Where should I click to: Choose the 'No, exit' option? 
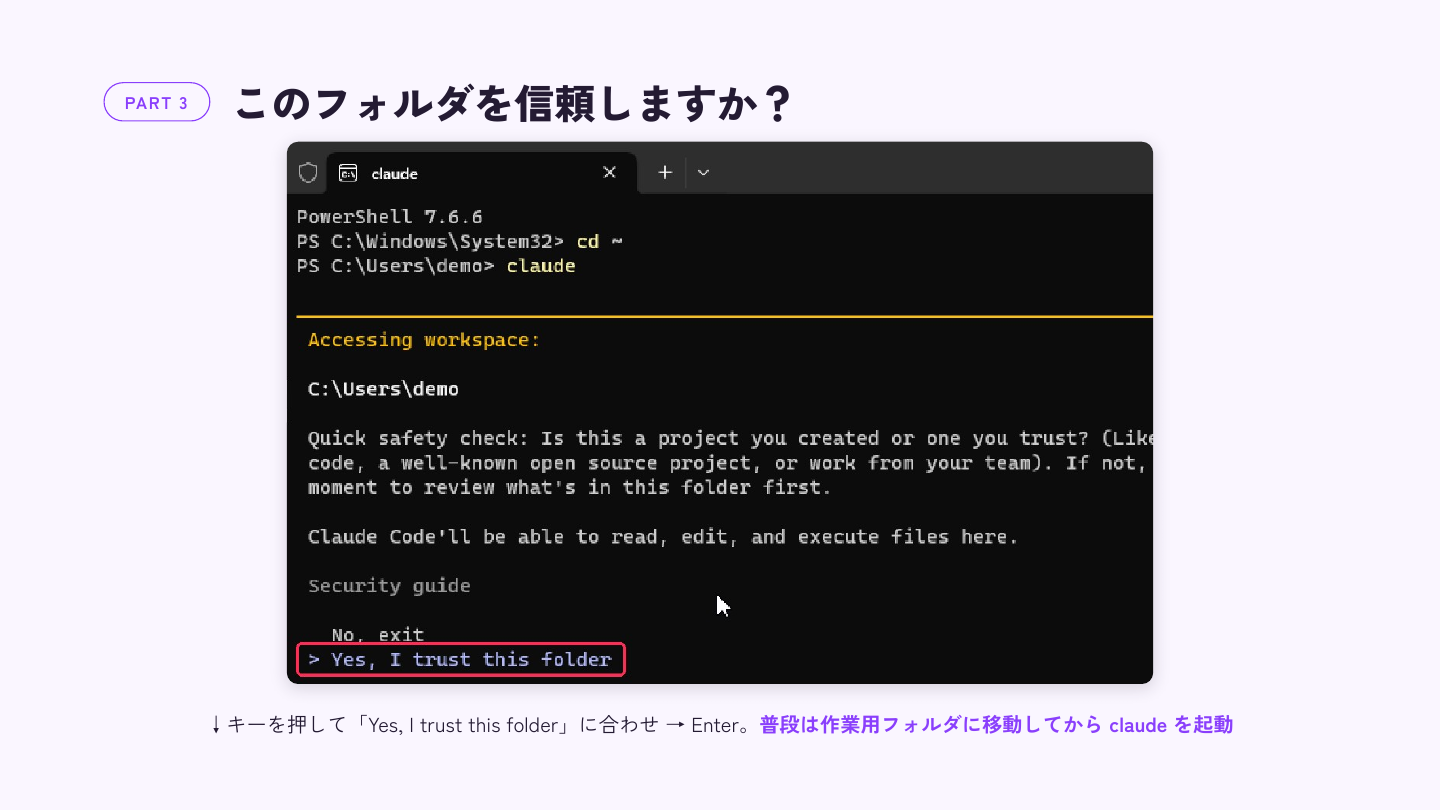(x=378, y=635)
